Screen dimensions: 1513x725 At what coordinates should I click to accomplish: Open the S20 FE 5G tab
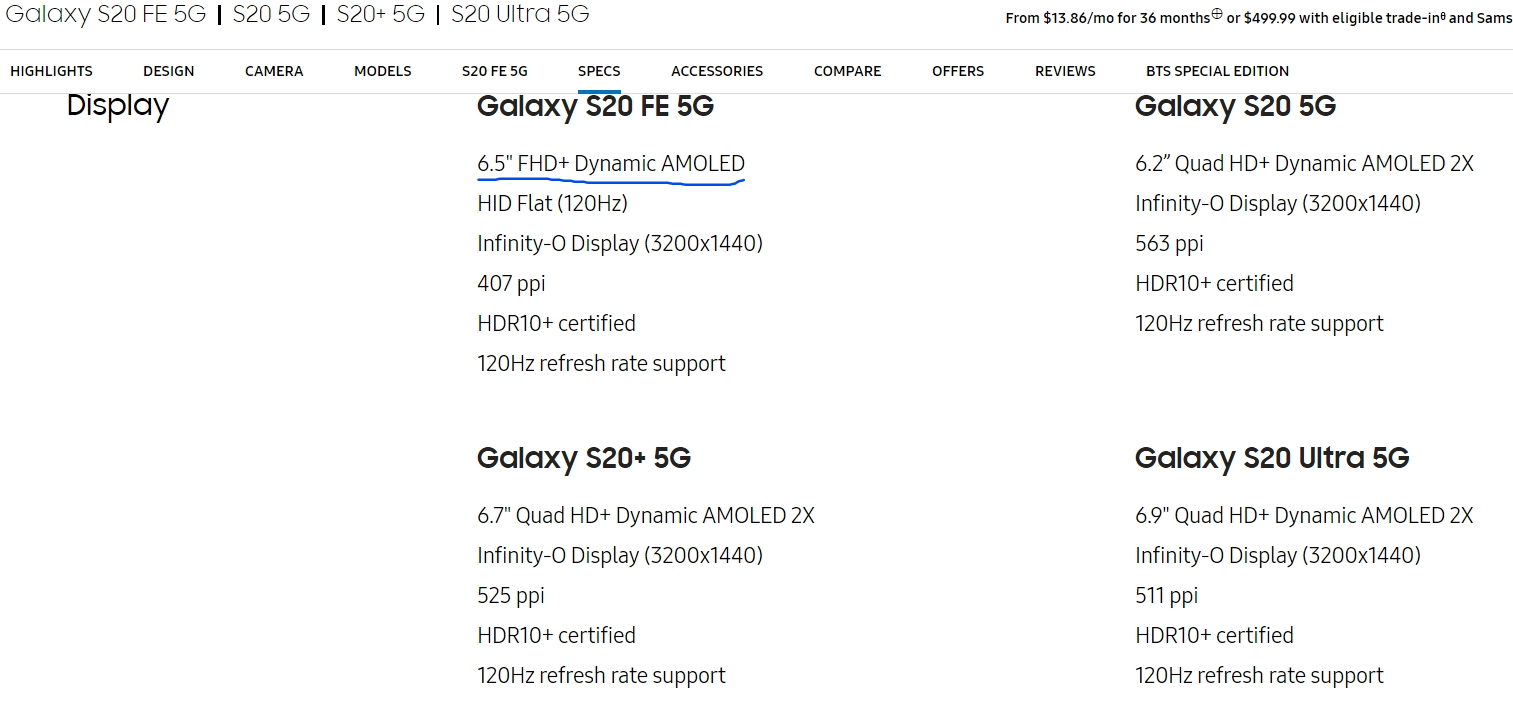(495, 71)
